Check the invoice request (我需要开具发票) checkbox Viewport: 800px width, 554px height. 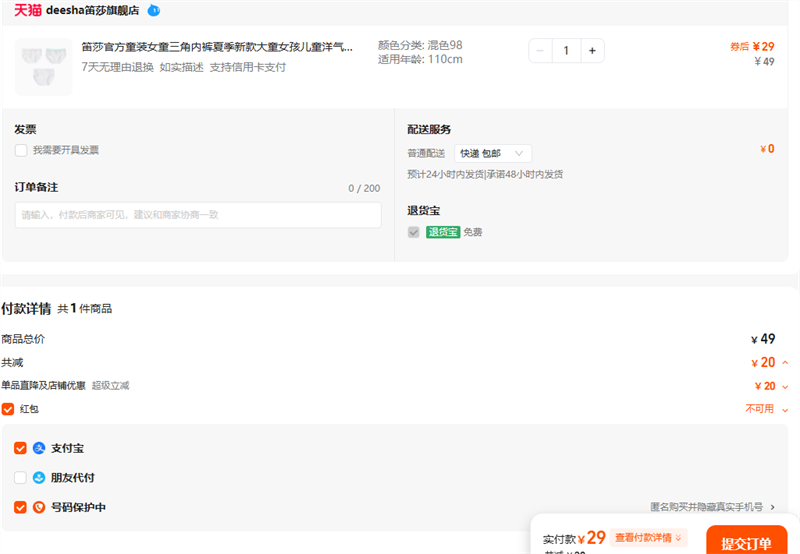pos(21,150)
